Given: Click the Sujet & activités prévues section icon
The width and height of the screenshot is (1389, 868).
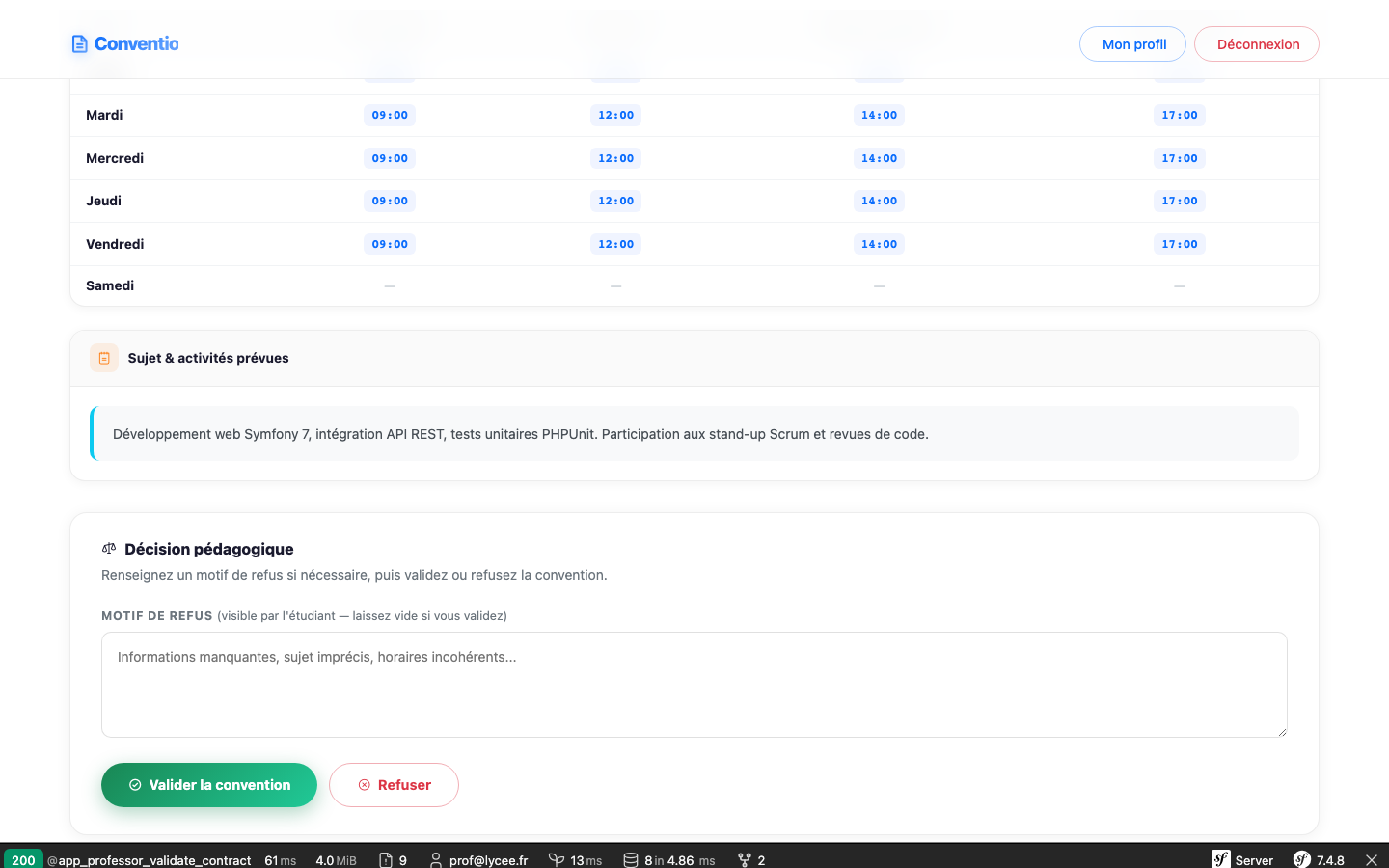Looking at the screenshot, I should [x=104, y=358].
